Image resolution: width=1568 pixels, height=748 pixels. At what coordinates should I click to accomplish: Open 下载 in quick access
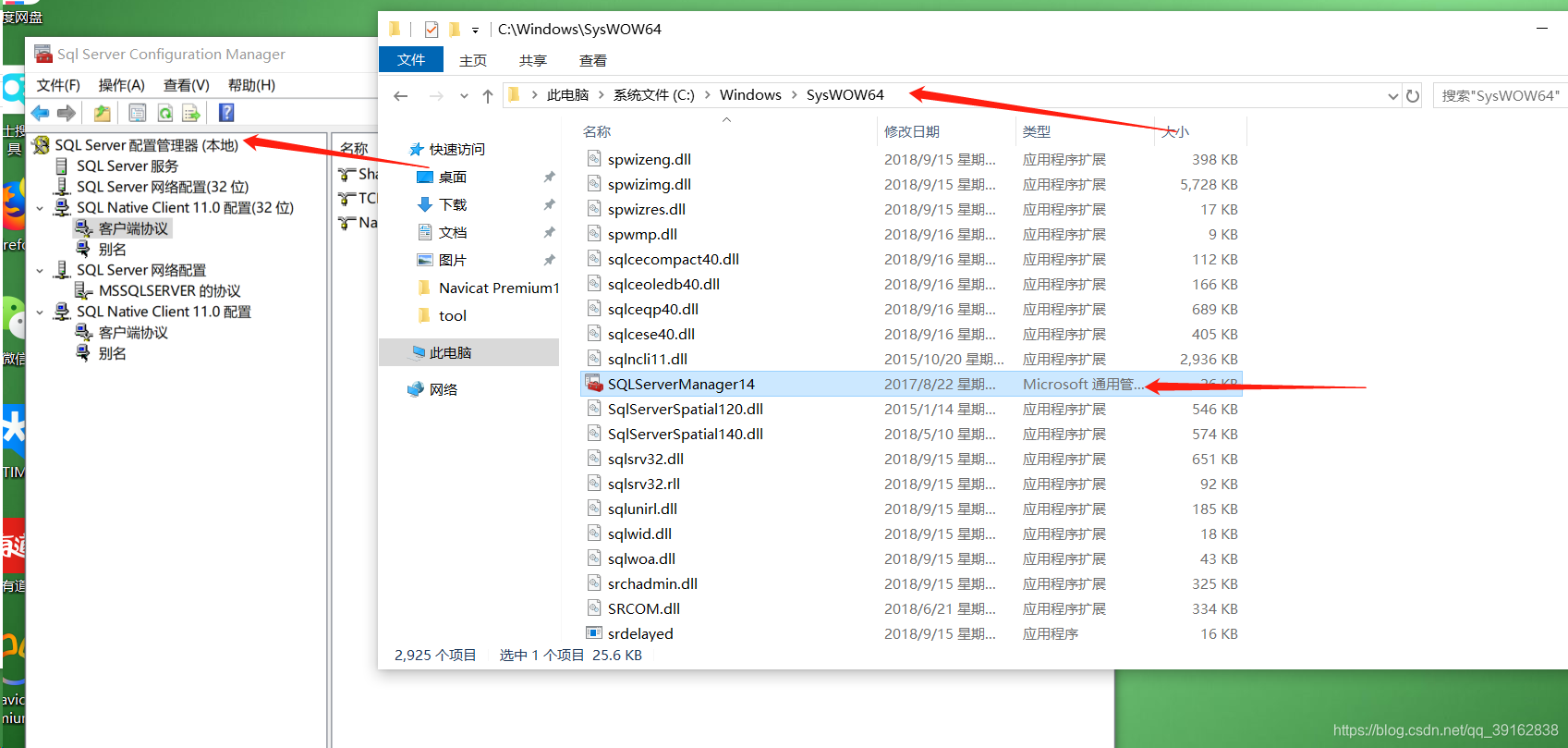point(453,204)
